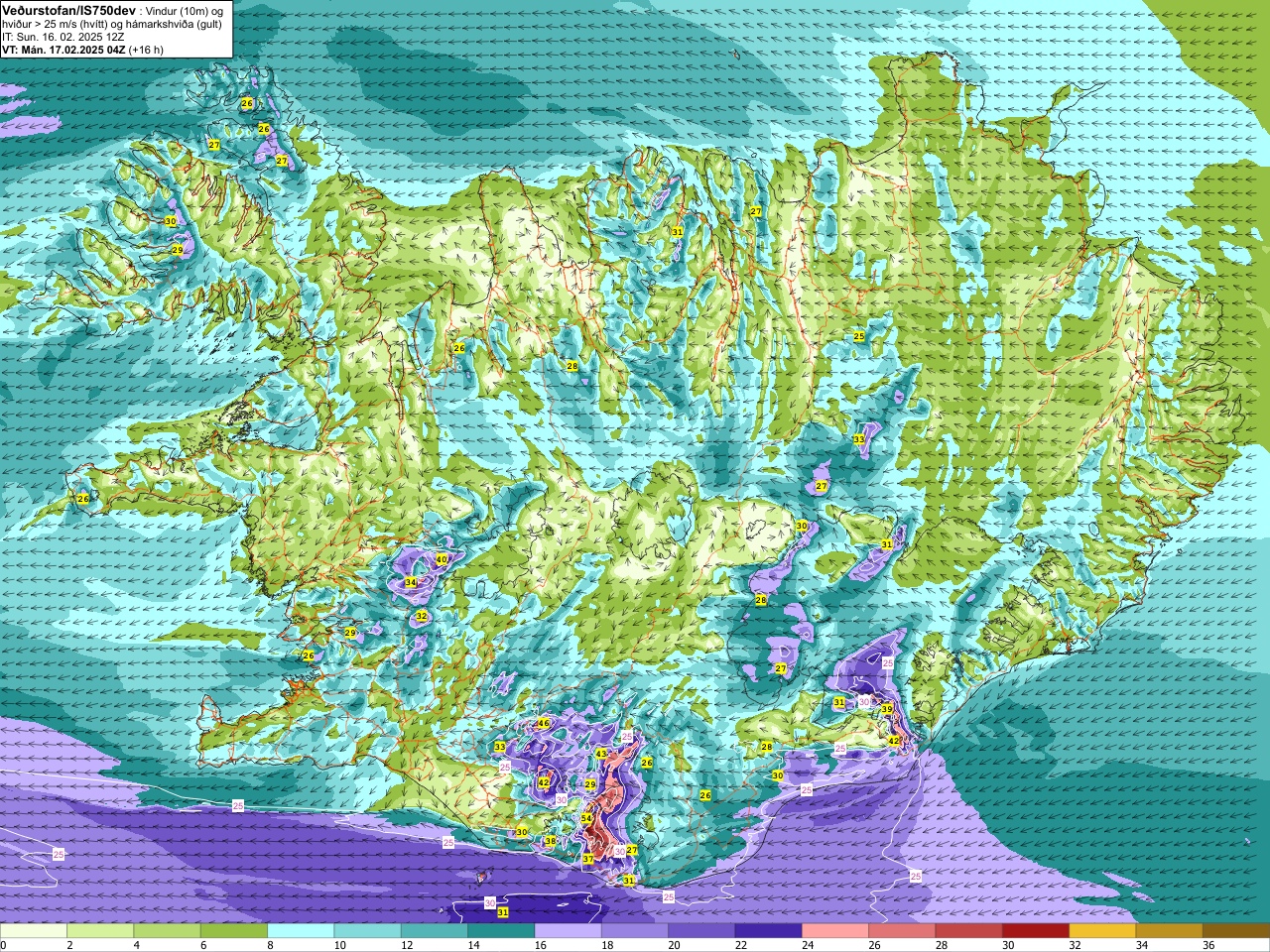Pick the green 4–6 legend swatch

(x=167, y=931)
